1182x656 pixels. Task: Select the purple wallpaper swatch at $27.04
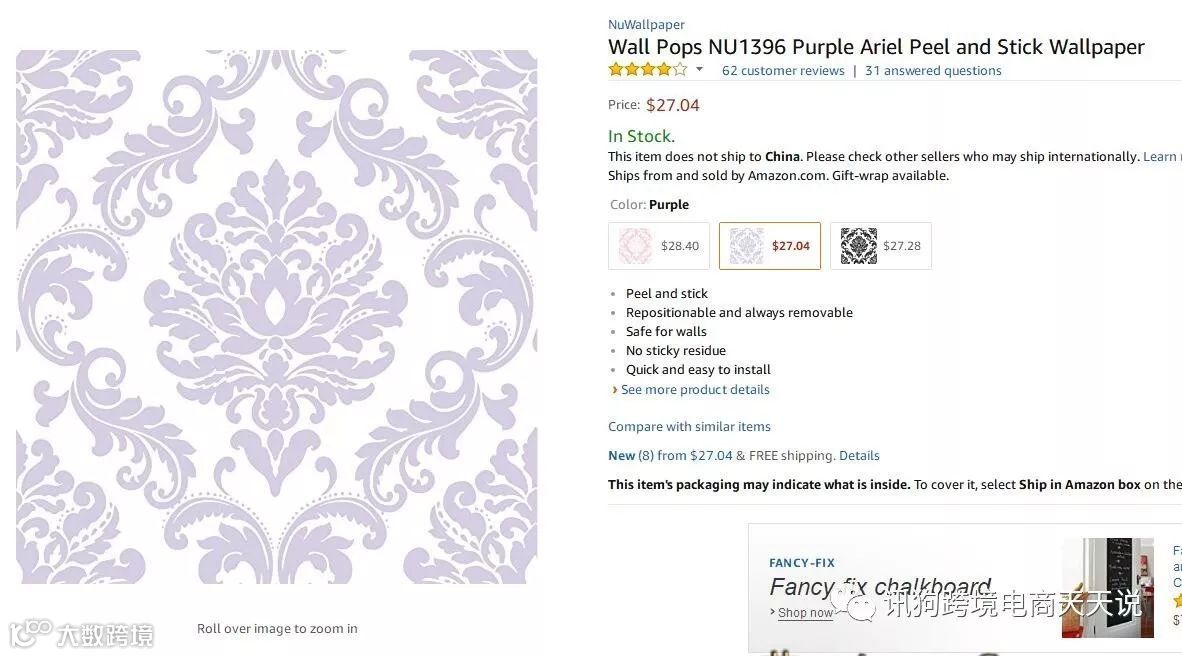coord(769,246)
